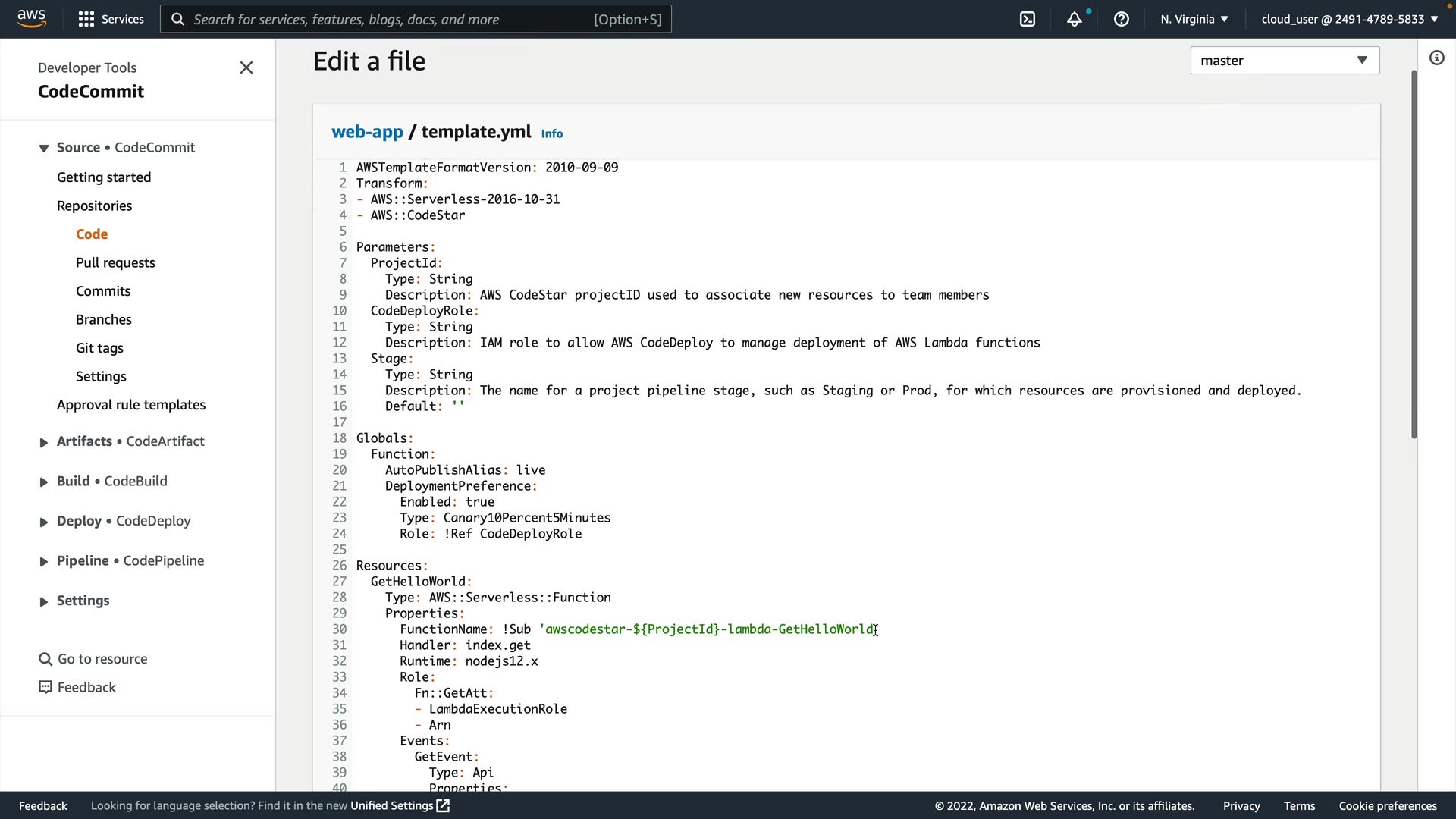The height and width of the screenshot is (819, 1456).
Task: Collapse the Source CodeCommit section
Action: tap(43, 148)
